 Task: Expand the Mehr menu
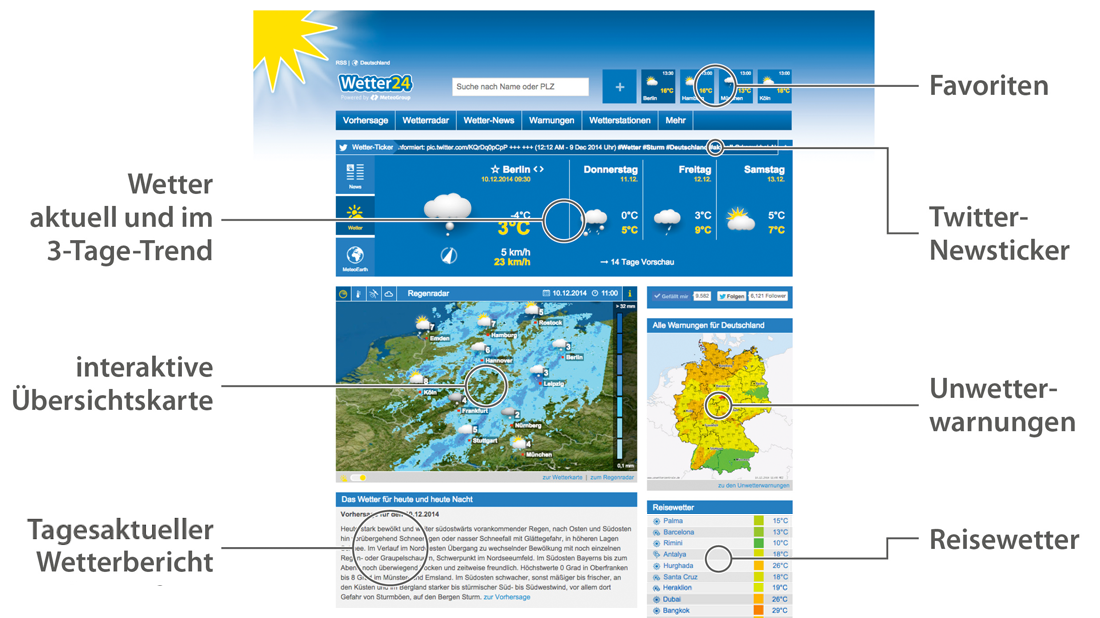tap(676, 121)
